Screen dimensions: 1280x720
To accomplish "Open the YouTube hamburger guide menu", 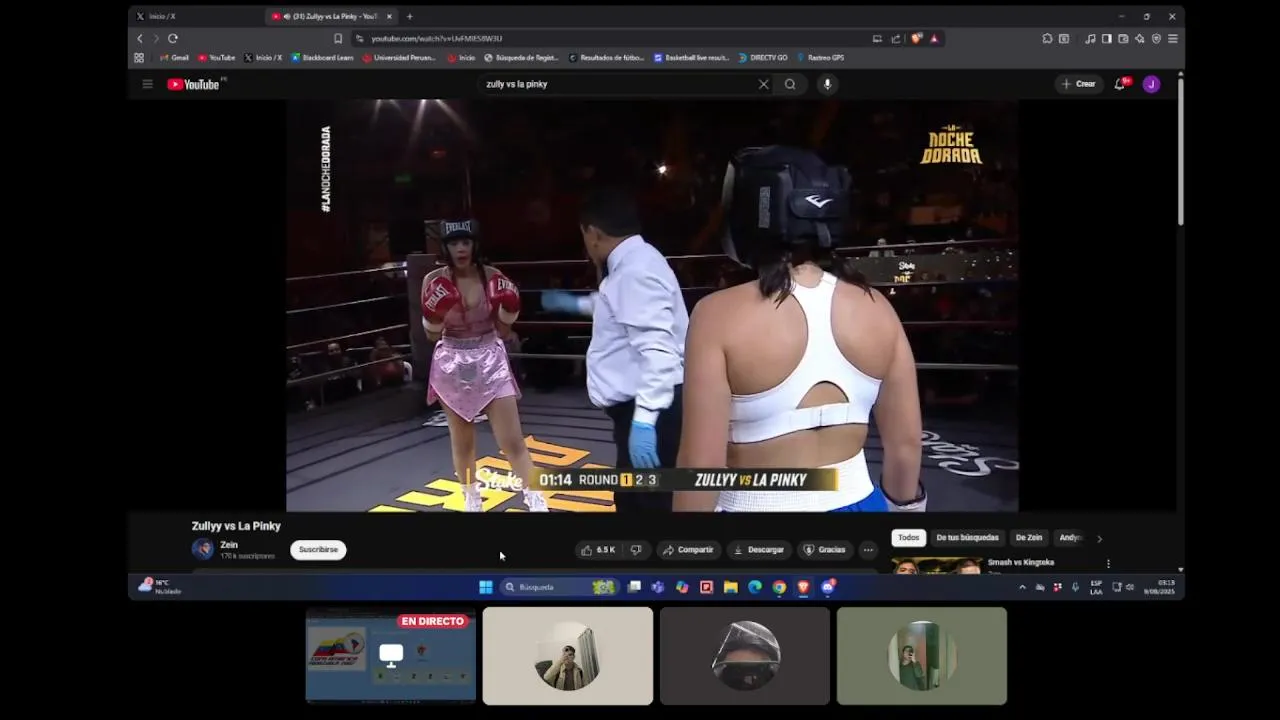I will (x=147, y=84).
